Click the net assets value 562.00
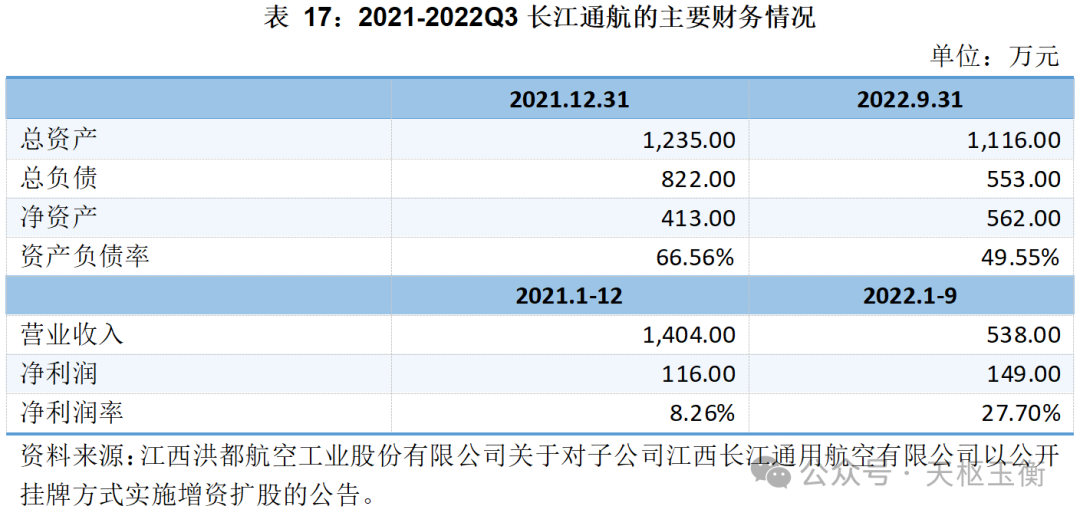The height and width of the screenshot is (516, 1080). point(1023,218)
